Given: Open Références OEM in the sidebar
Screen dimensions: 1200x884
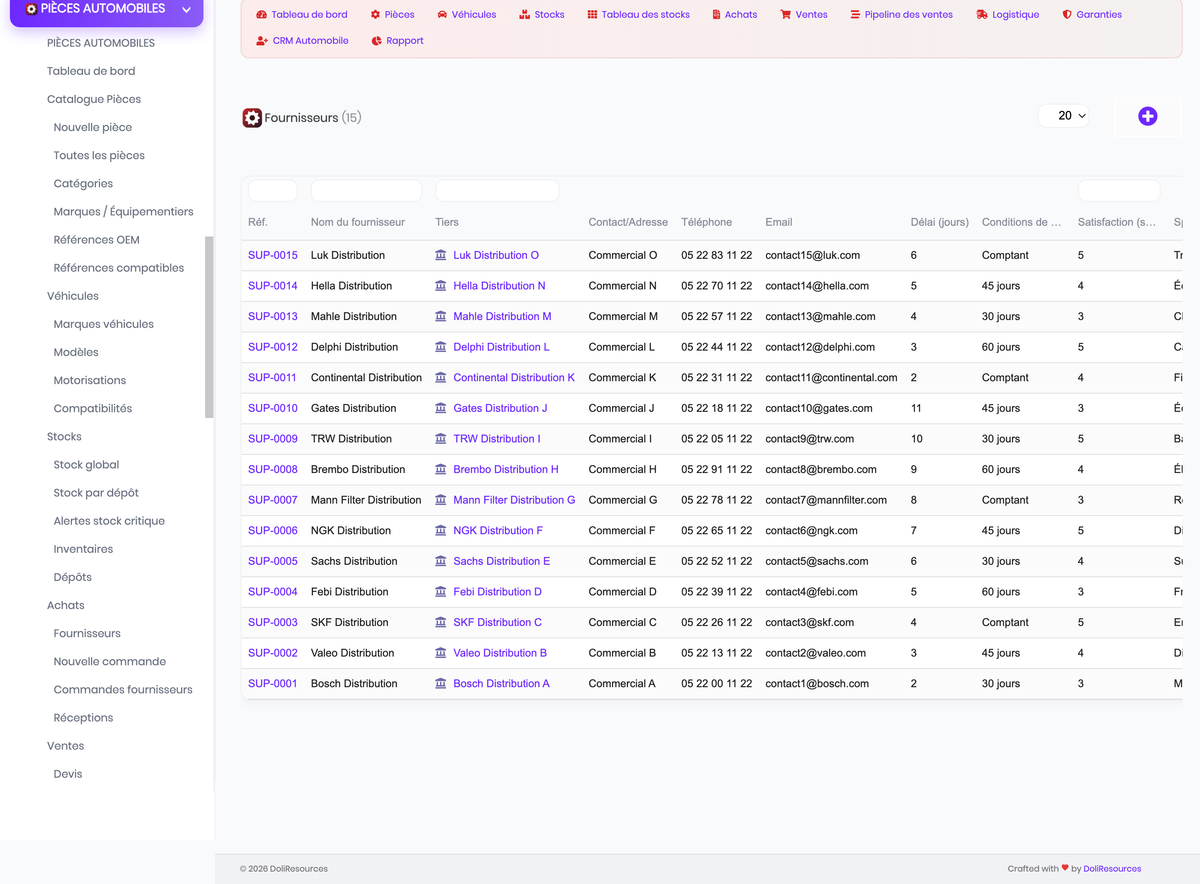Looking at the screenshot, I should [x=97, y=240].
